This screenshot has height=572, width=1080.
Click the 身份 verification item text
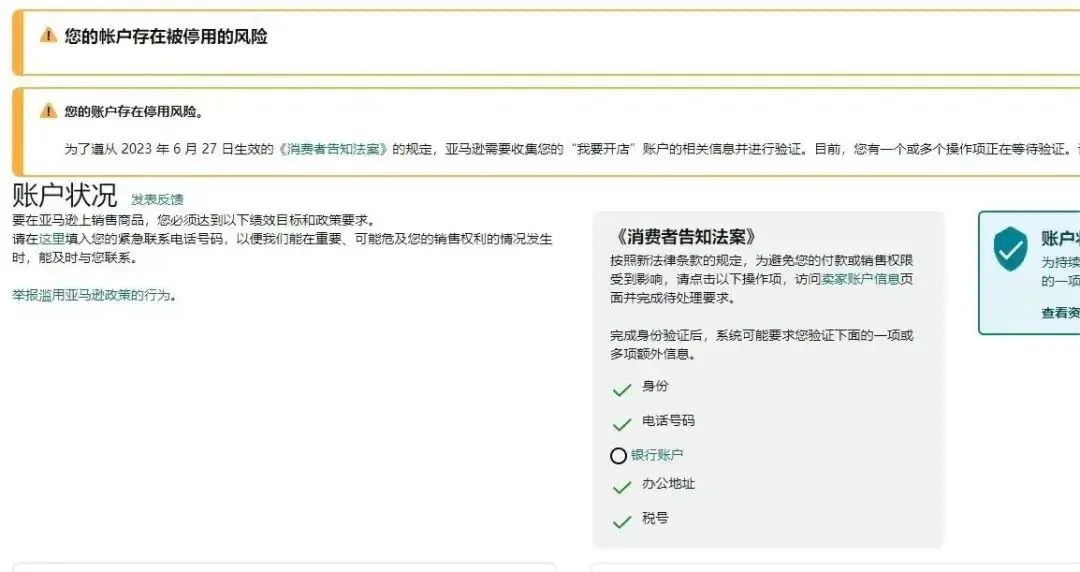(655, 386)
